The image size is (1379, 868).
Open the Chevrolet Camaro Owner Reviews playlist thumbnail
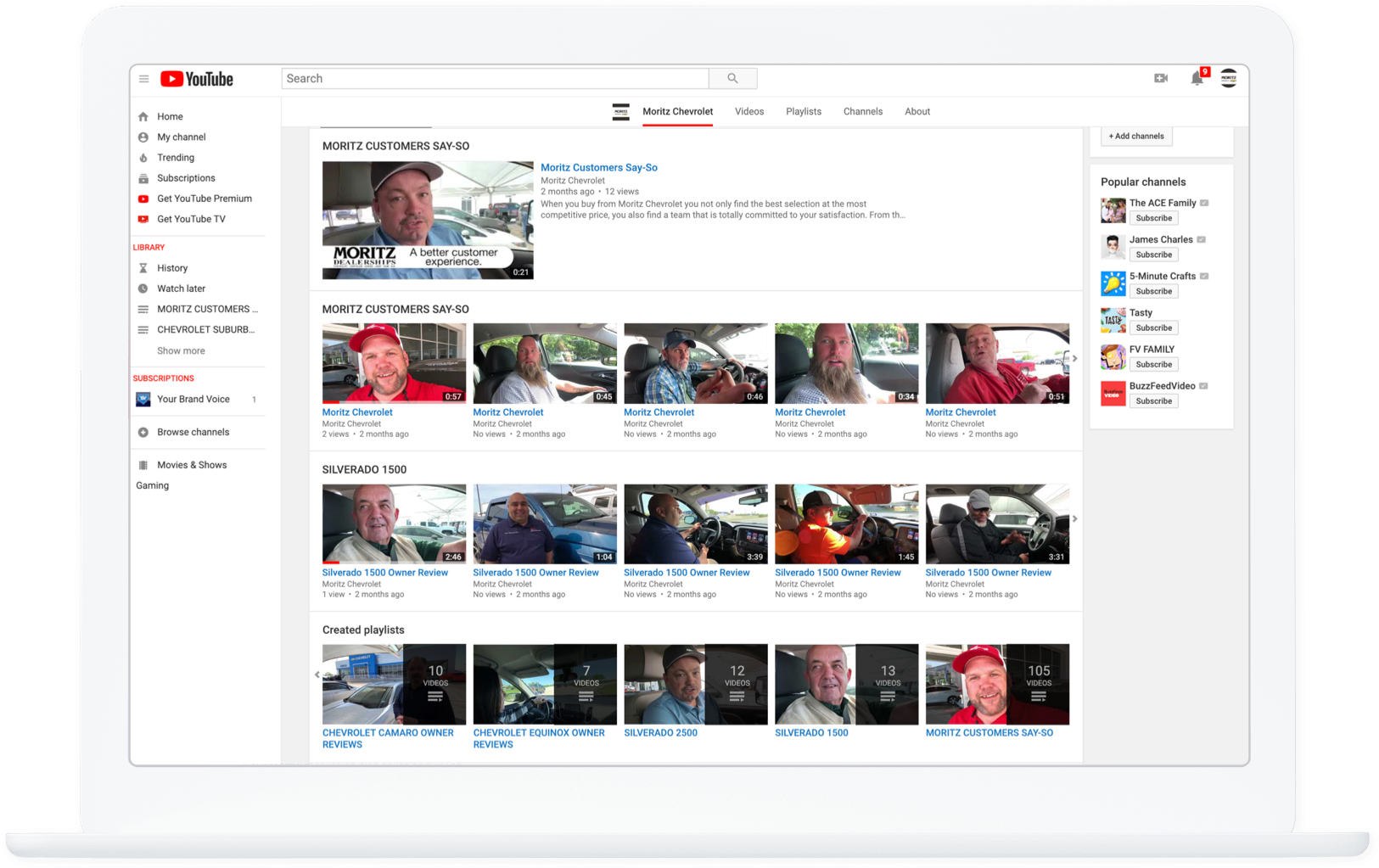click(393, 684)
